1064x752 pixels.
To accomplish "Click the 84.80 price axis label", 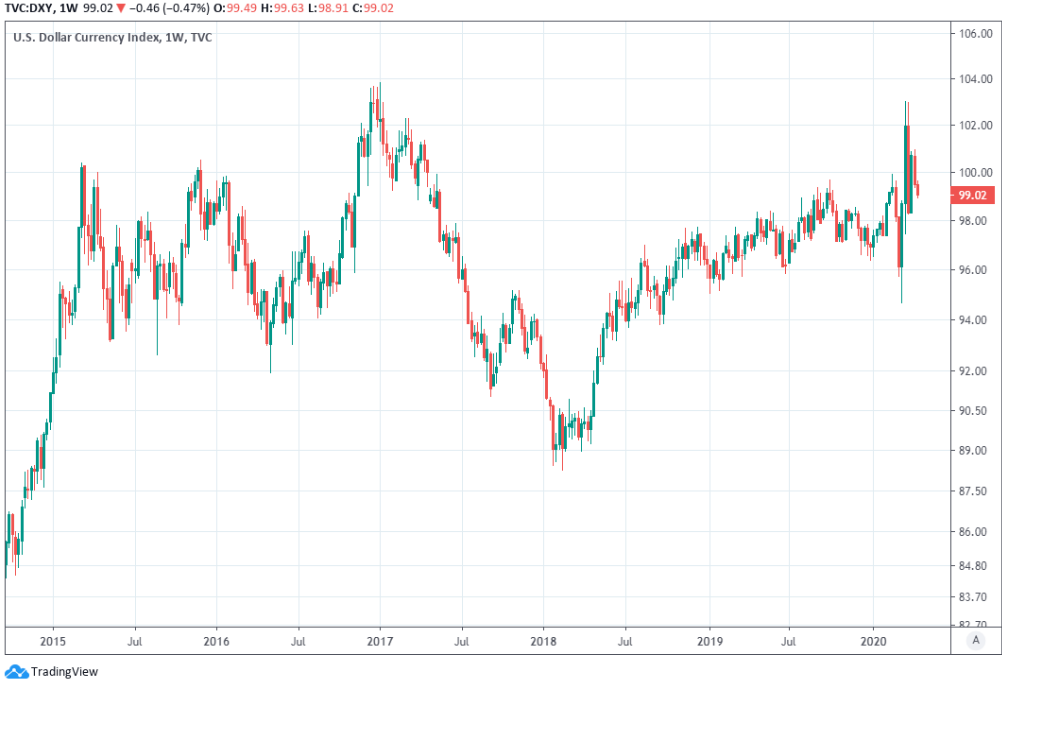I will (x=972, y=565).
